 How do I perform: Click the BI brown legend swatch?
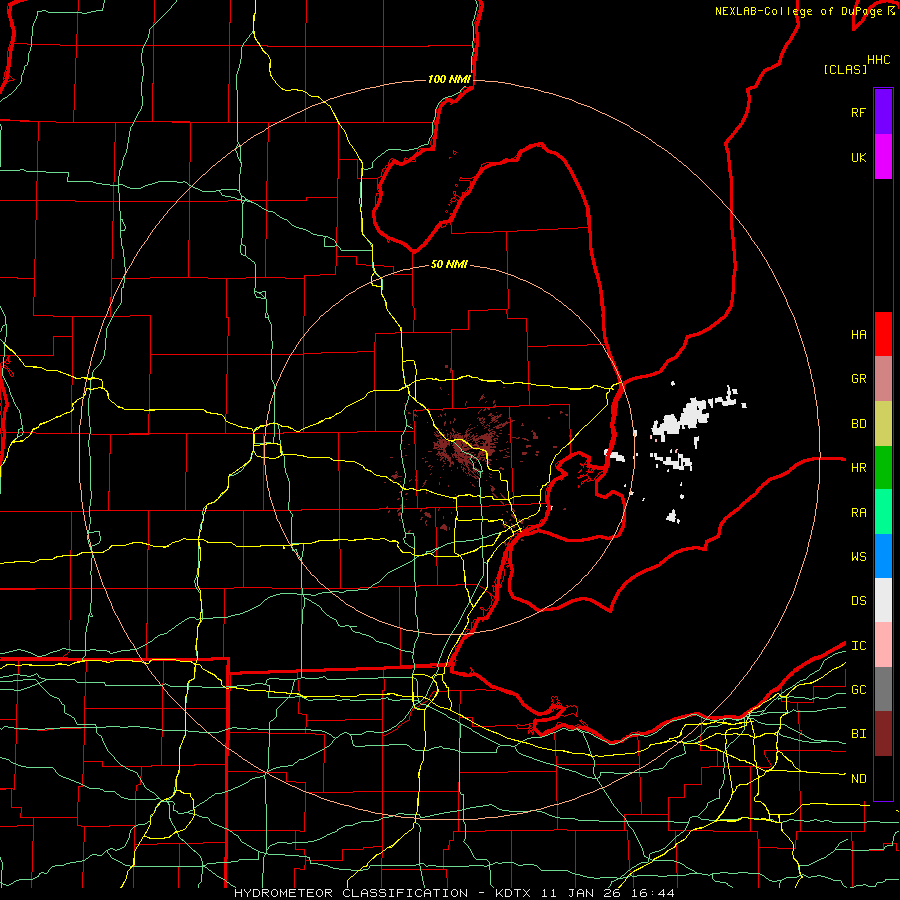tap(883, 734)
